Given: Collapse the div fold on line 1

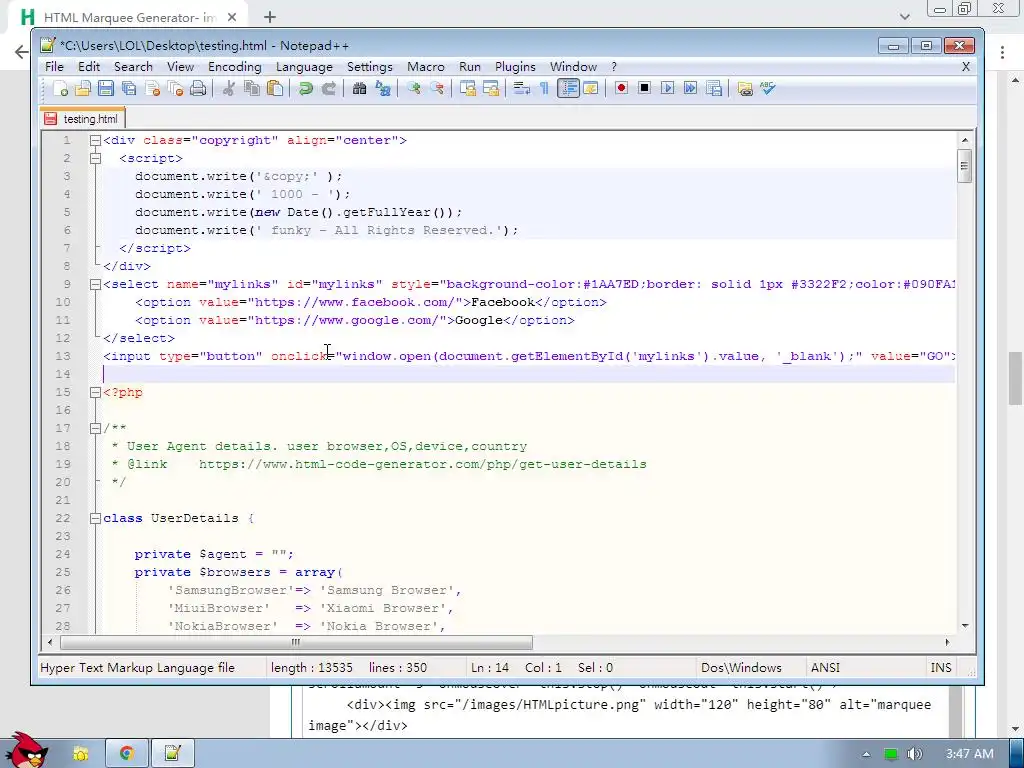Looking at the screenshot, I should pos(95,140).
